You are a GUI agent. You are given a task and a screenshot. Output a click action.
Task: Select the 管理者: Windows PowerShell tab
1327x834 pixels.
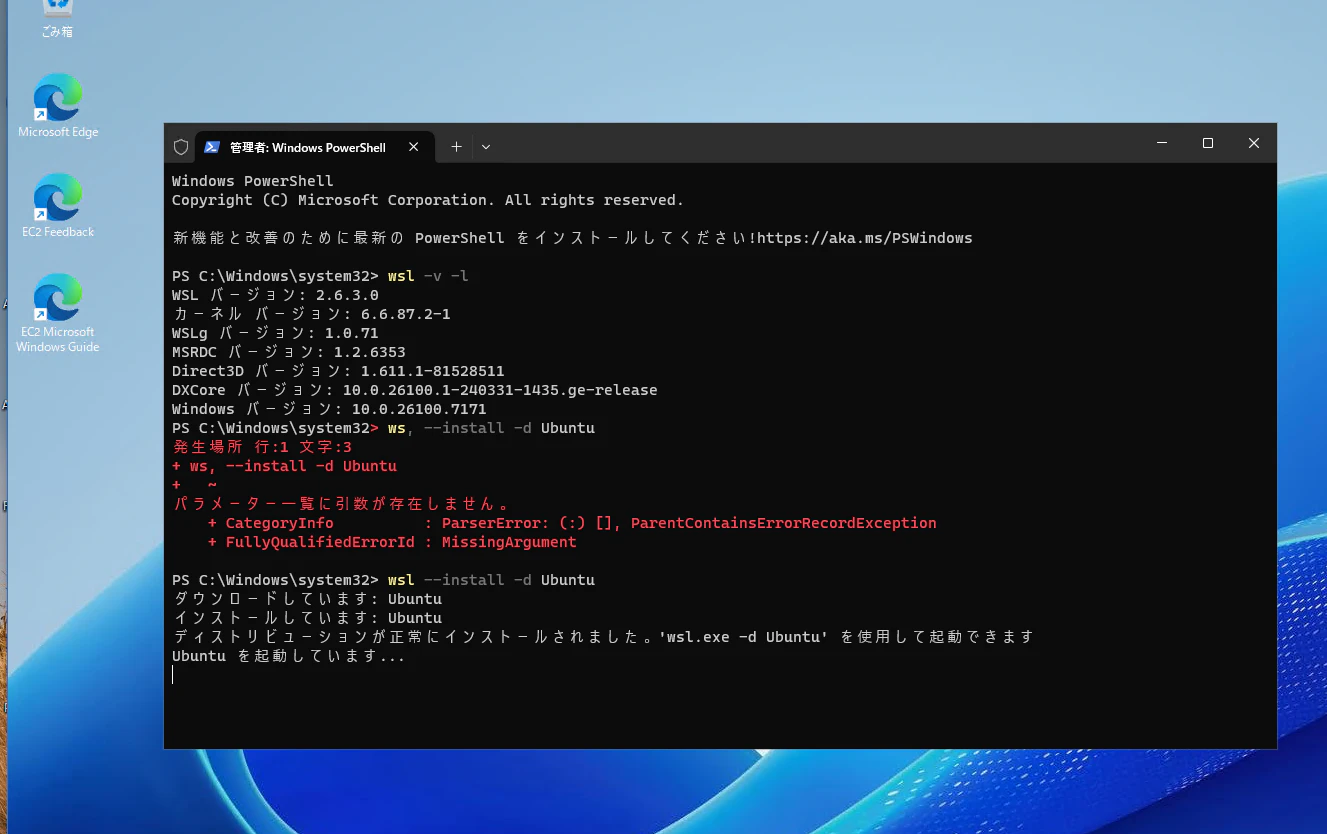314,147
